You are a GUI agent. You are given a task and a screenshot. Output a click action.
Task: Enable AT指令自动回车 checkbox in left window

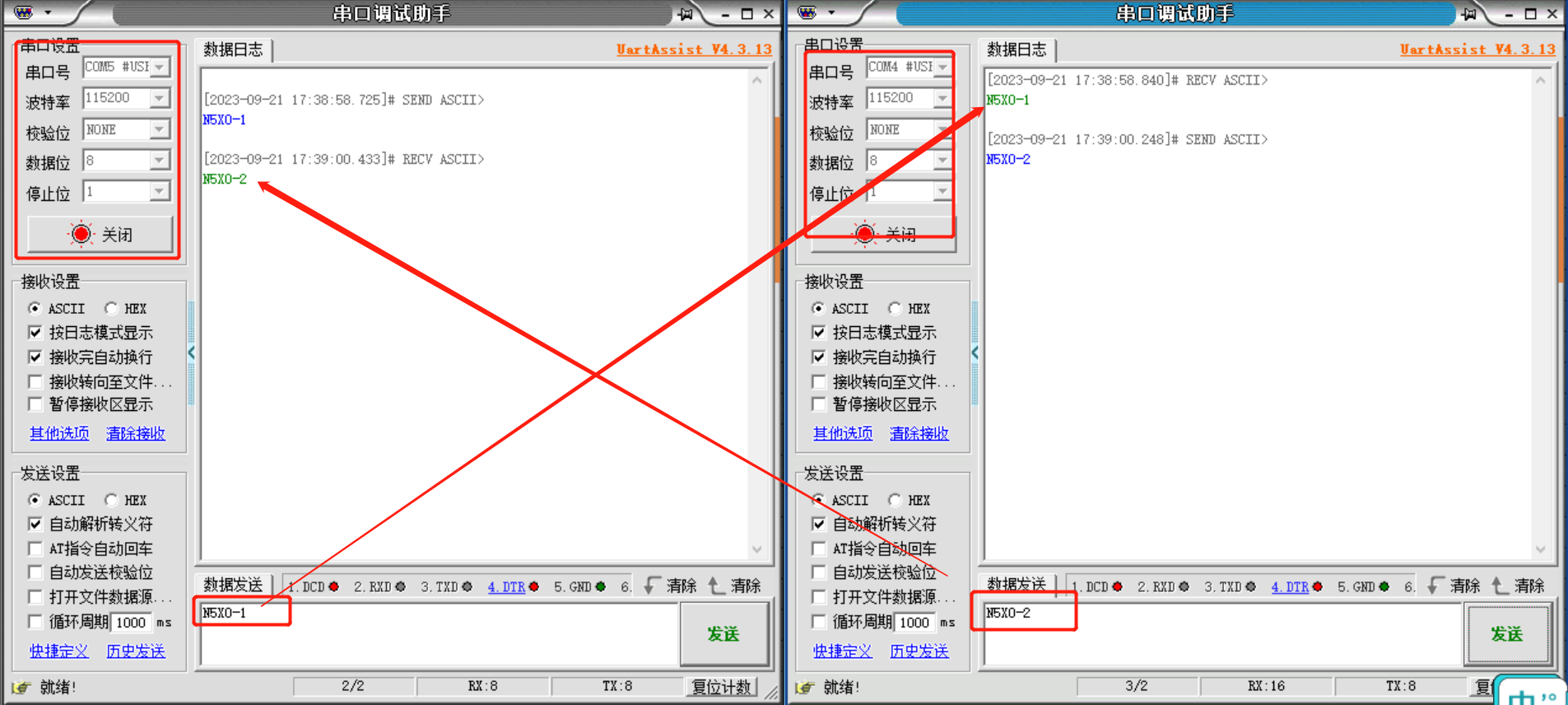click(35, 549)
